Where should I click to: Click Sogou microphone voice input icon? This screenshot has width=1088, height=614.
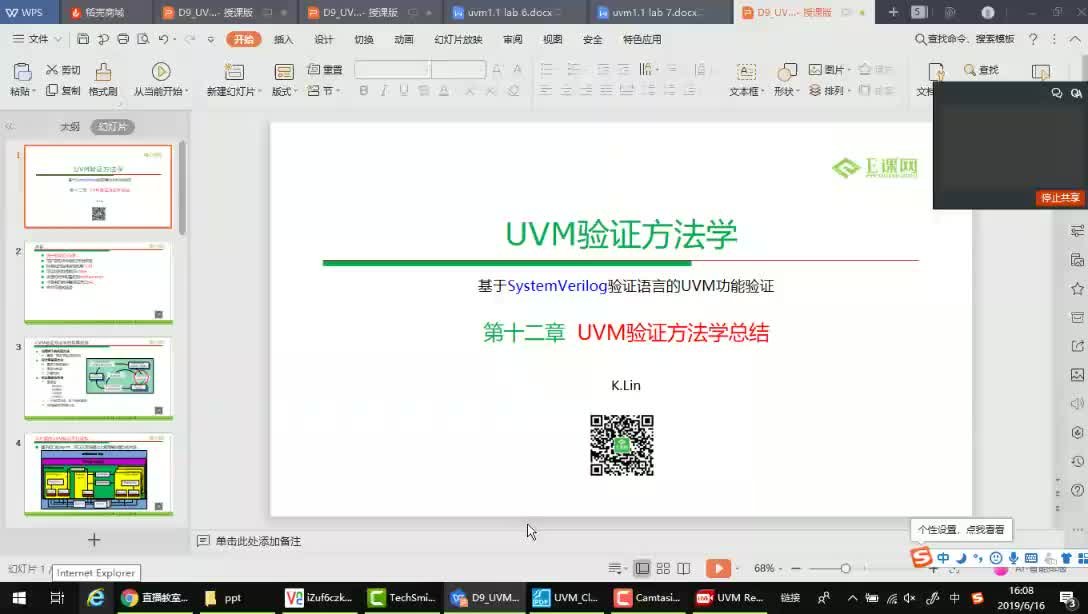1014,558
